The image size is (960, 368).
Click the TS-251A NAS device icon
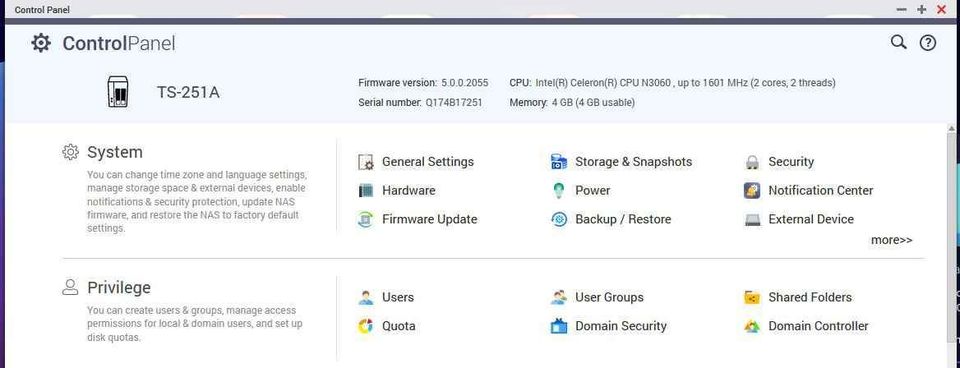tap(118, 92)
